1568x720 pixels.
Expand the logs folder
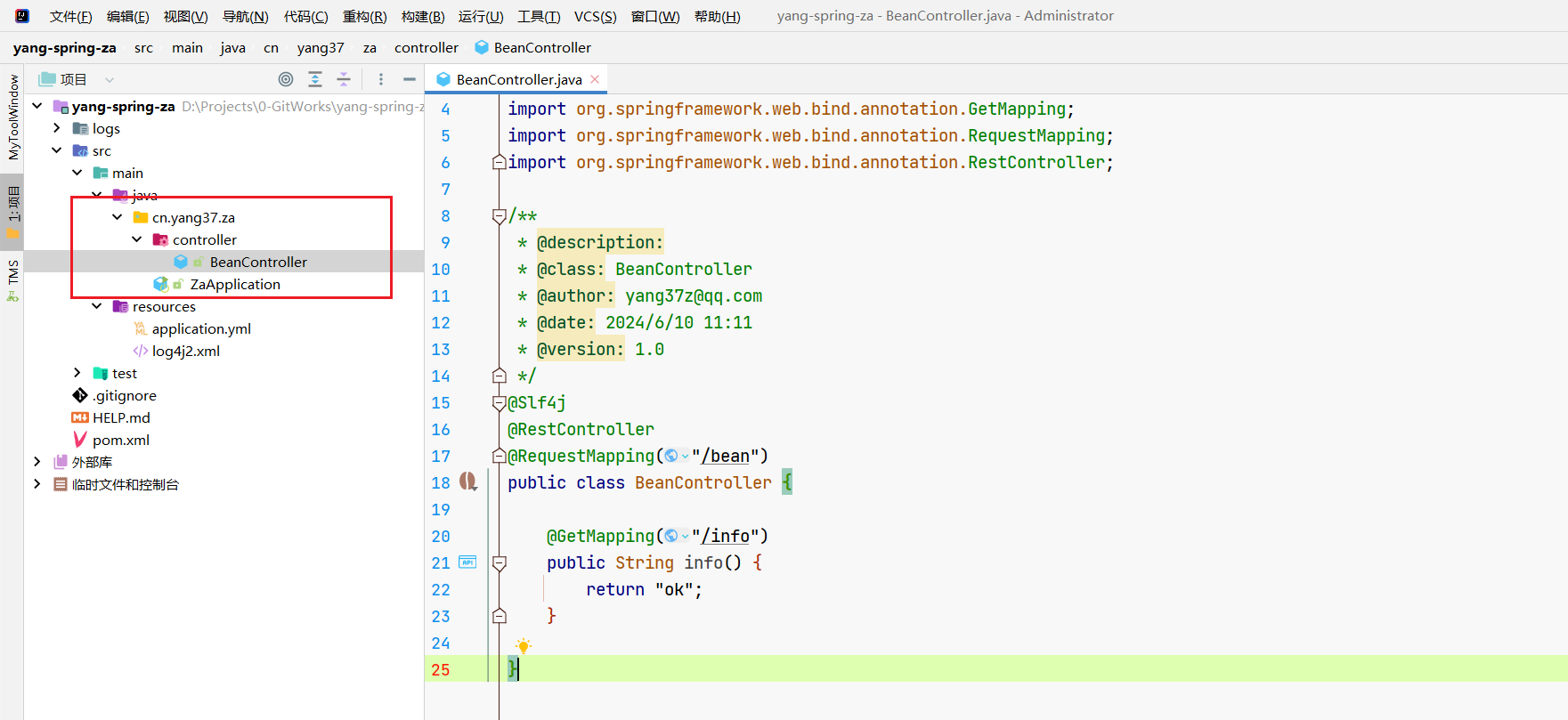[x=57, y=128]
